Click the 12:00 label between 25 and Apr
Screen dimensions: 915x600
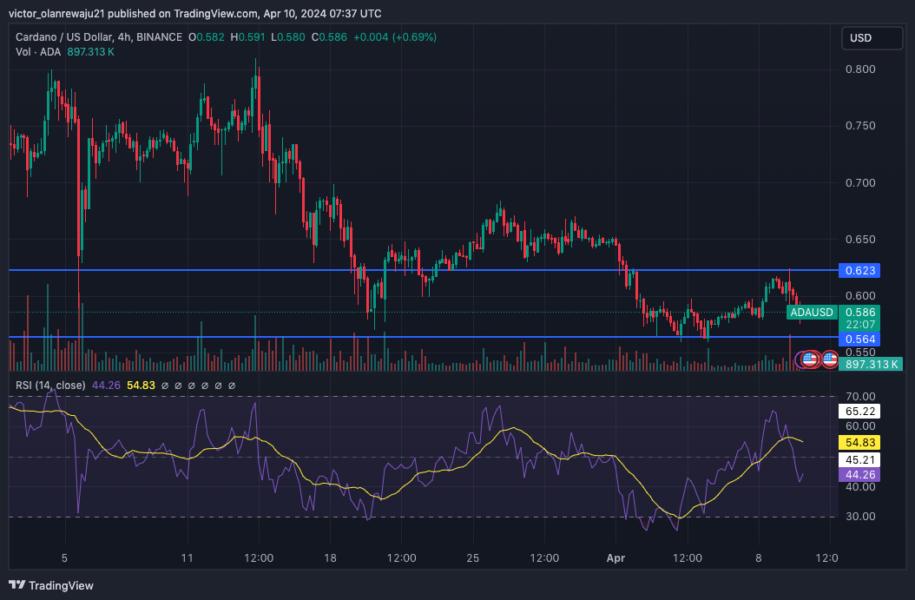point(544,558)
